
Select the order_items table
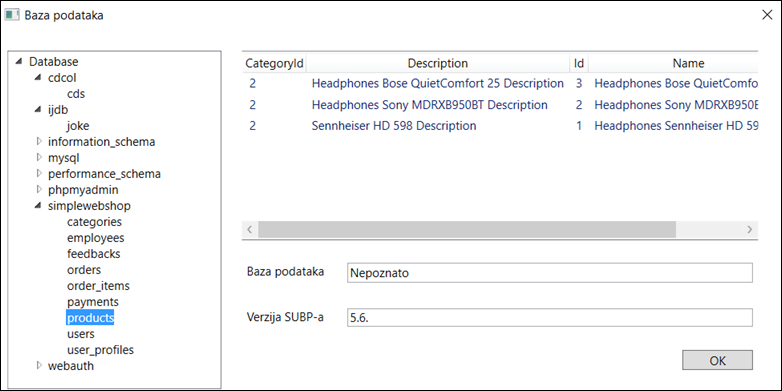(98, 286)
